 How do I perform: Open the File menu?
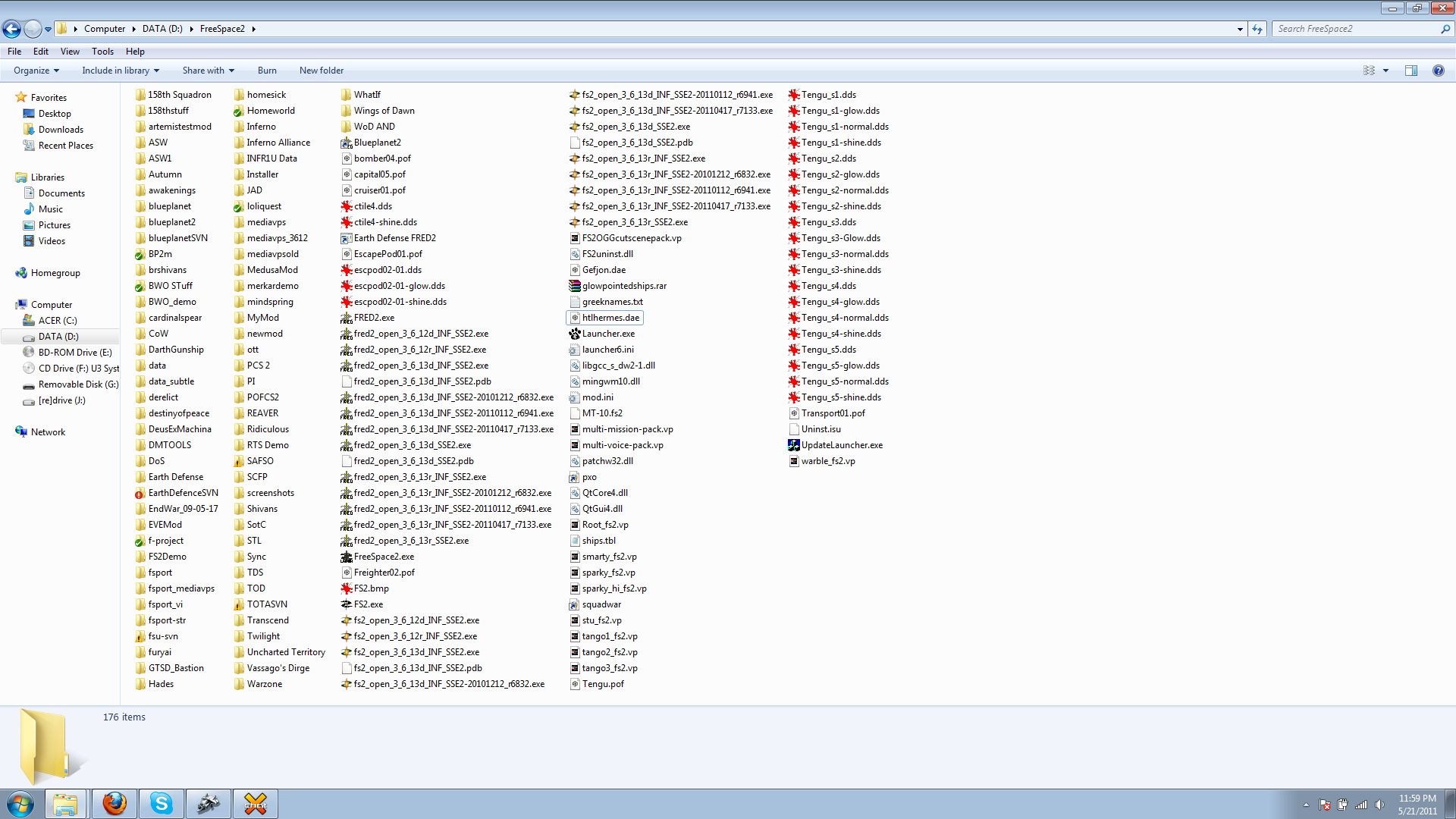pyautogui.click(x=14, y=52)
